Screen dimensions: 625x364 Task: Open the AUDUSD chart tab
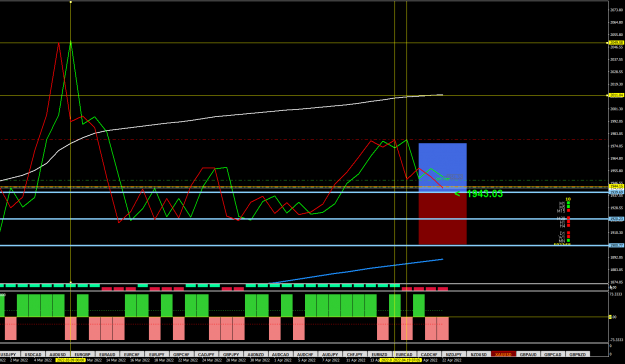57,354
